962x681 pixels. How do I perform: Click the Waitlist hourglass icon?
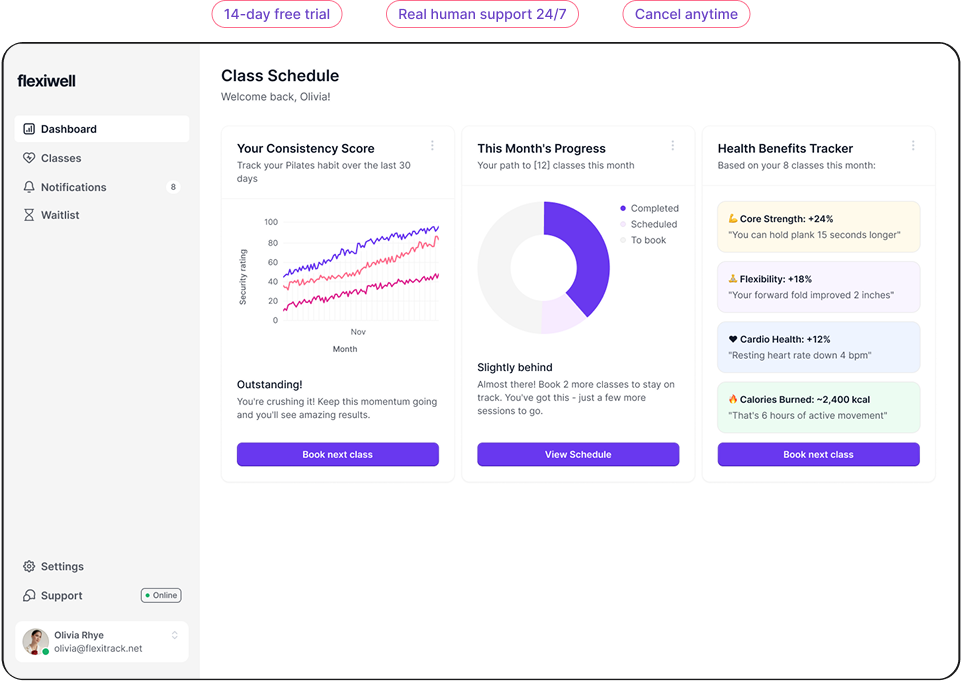[28, 214]
